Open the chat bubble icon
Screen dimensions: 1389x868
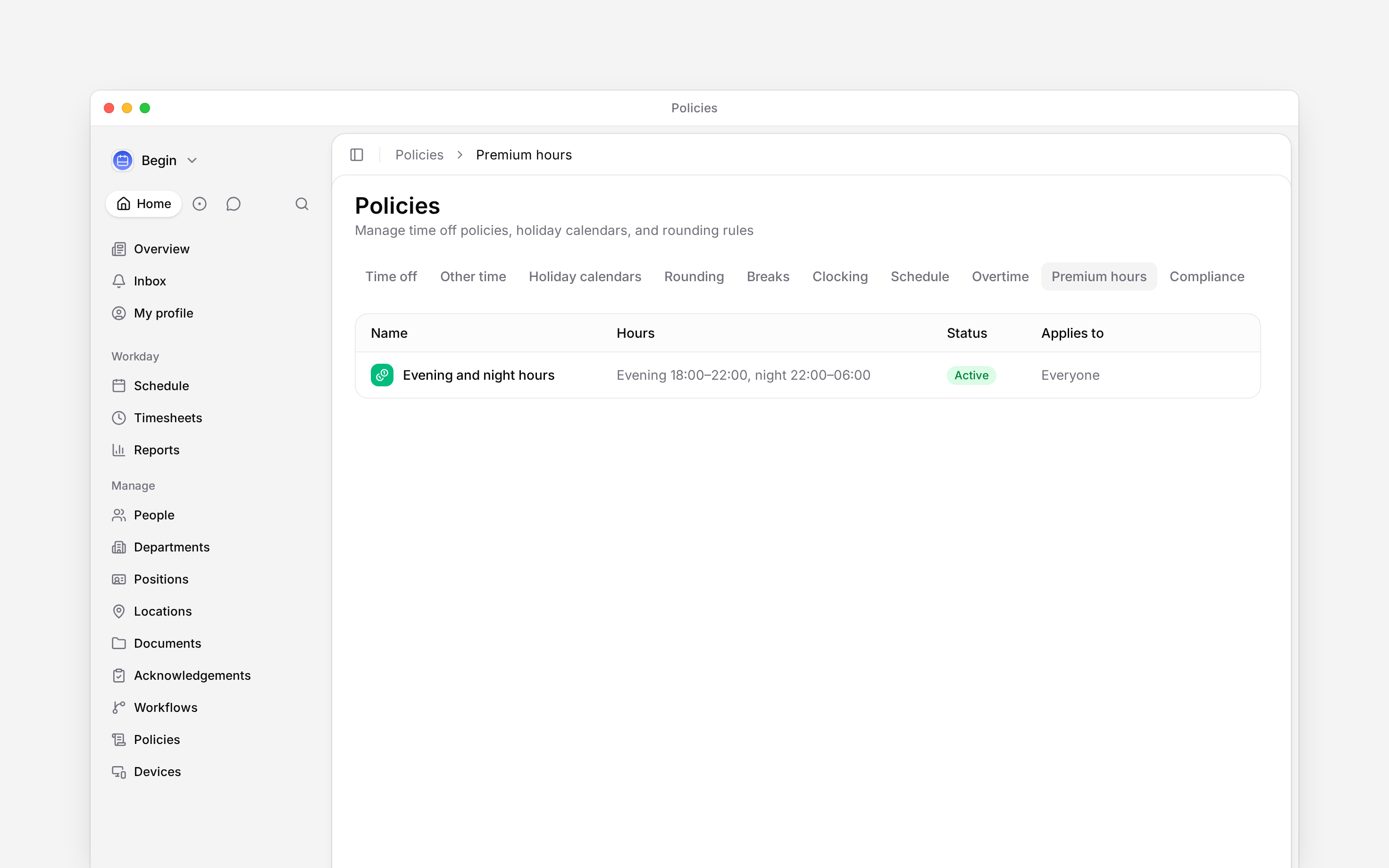click(233, 204)
